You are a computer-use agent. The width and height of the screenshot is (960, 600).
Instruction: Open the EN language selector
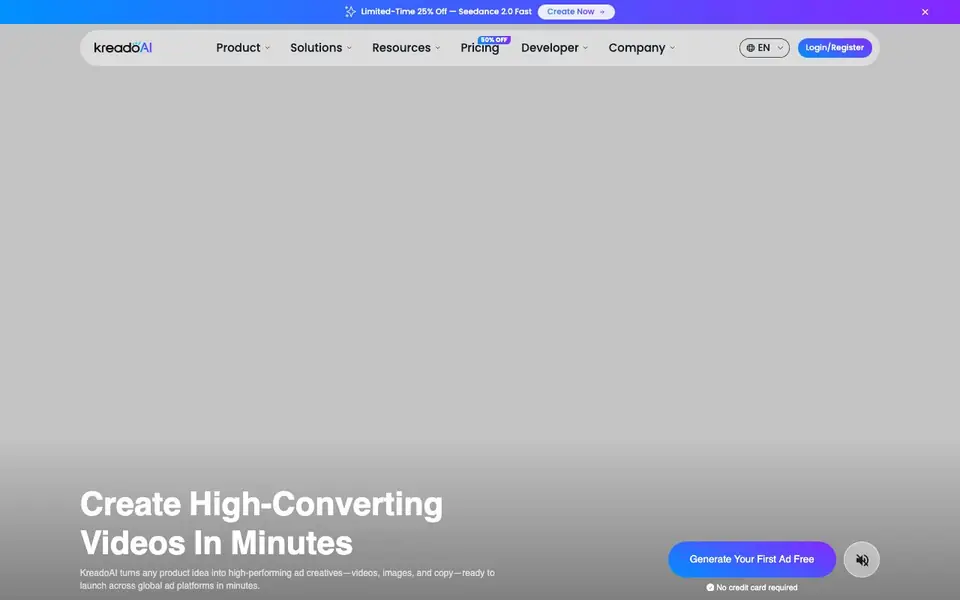(x=764, y=48)
